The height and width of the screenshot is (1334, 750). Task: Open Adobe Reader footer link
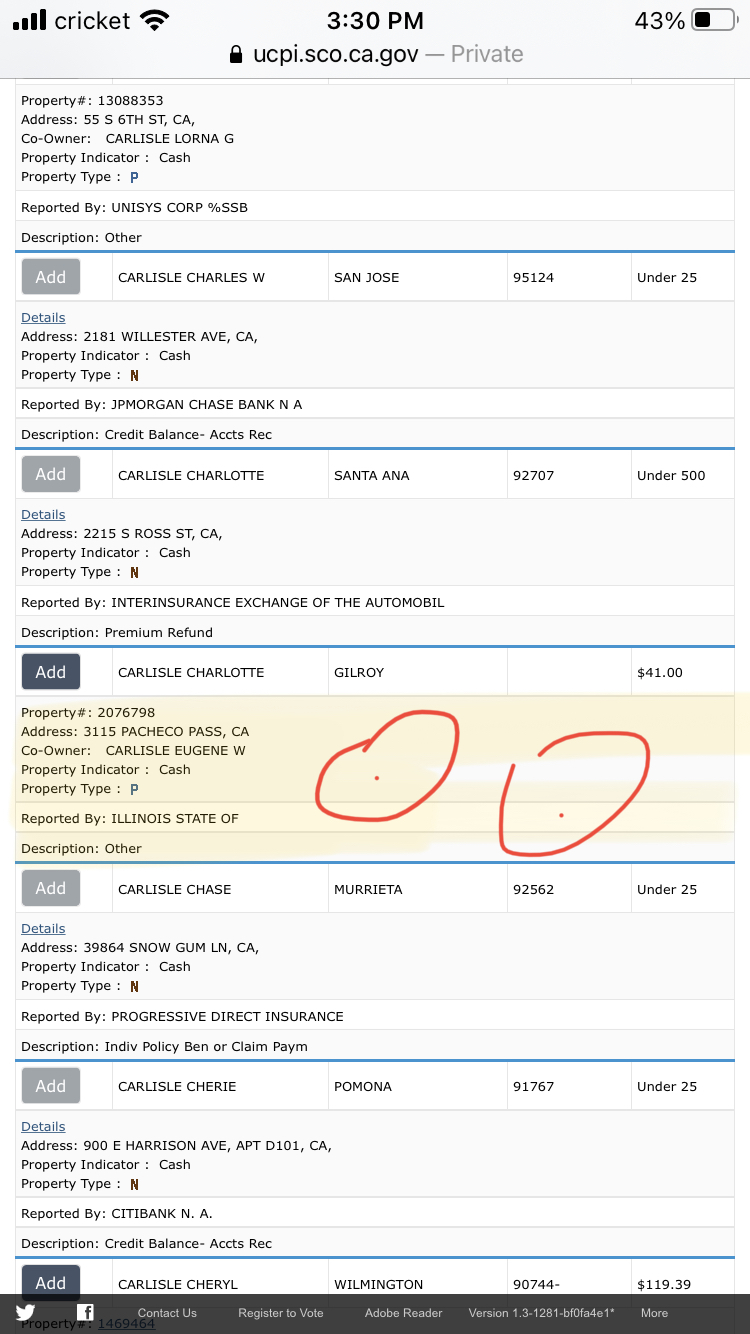click(x=403, y=1313)
